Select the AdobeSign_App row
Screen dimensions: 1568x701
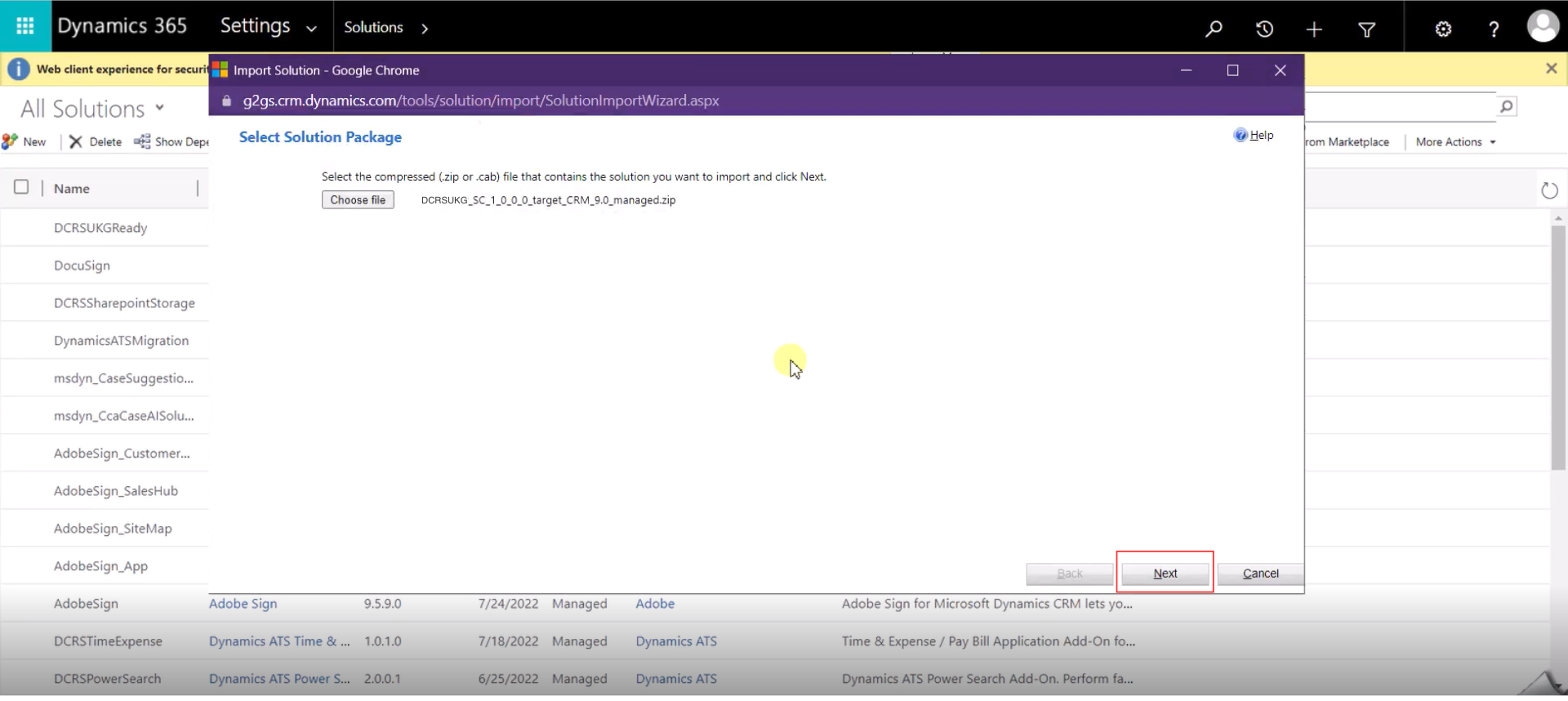pos(105,565)
